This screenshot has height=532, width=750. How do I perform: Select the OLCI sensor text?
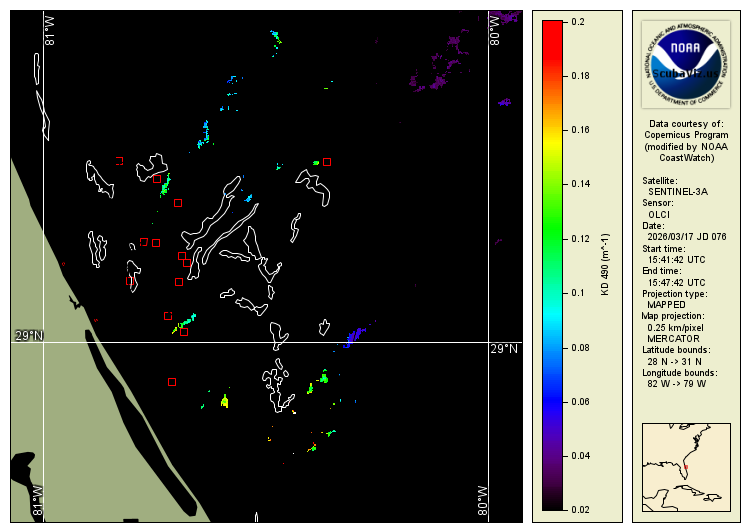click(x=659, y=214)
